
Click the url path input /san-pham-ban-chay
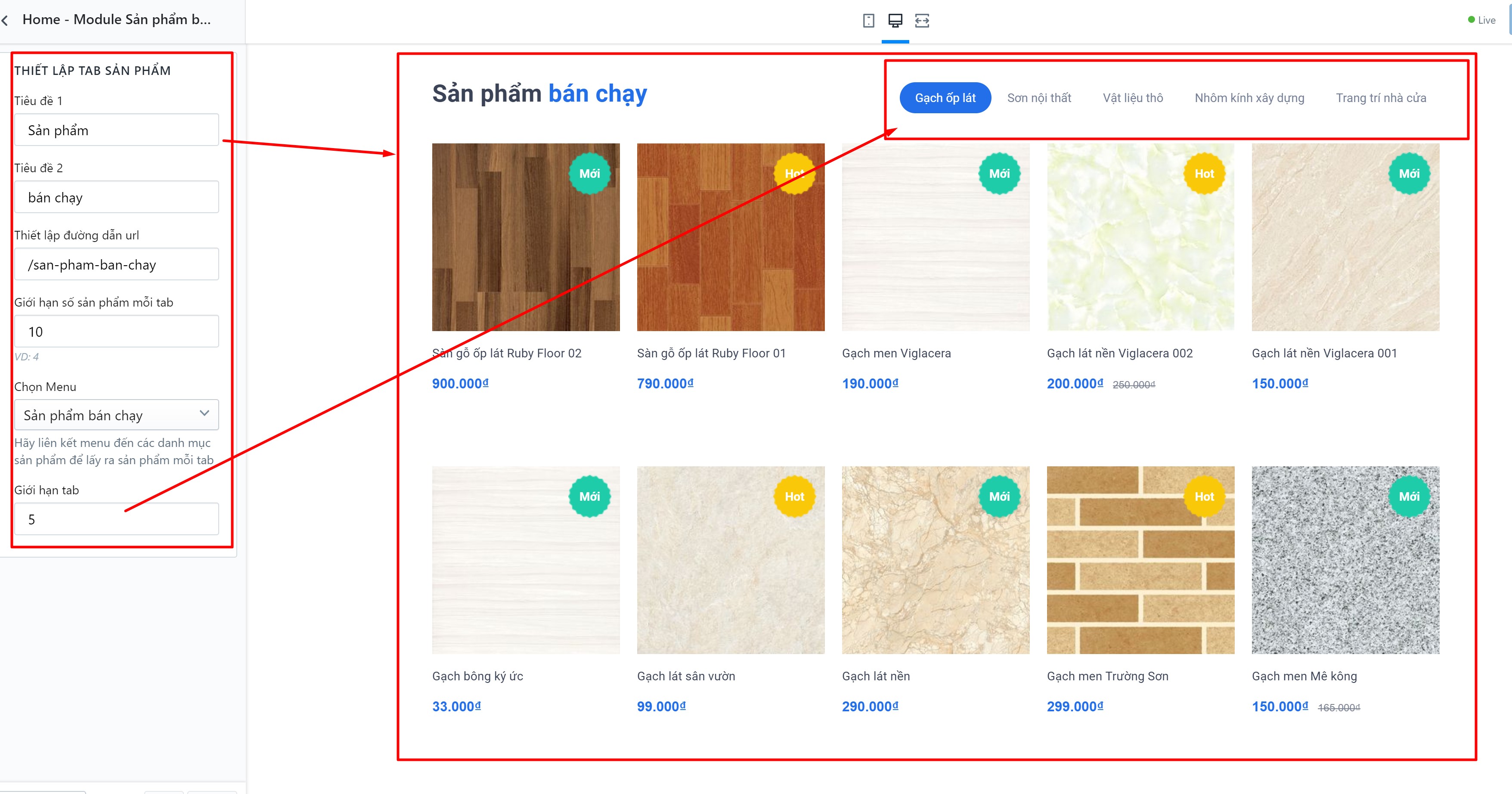(x=117, y=264)
